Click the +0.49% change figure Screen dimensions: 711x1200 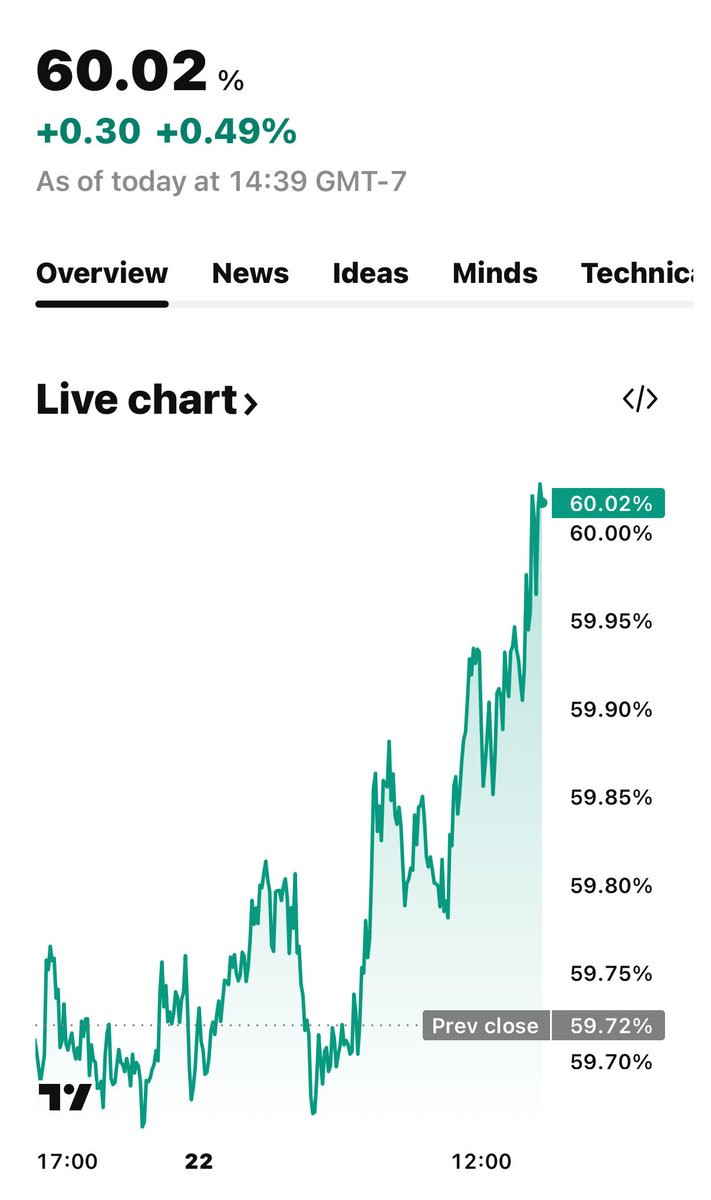(227, 131)
